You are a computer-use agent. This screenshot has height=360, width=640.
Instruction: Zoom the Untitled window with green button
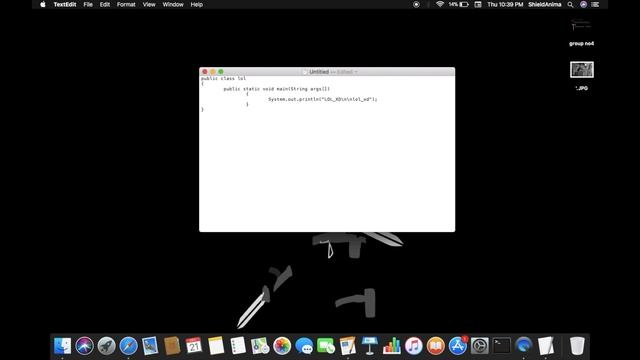(x=221, y=72)
